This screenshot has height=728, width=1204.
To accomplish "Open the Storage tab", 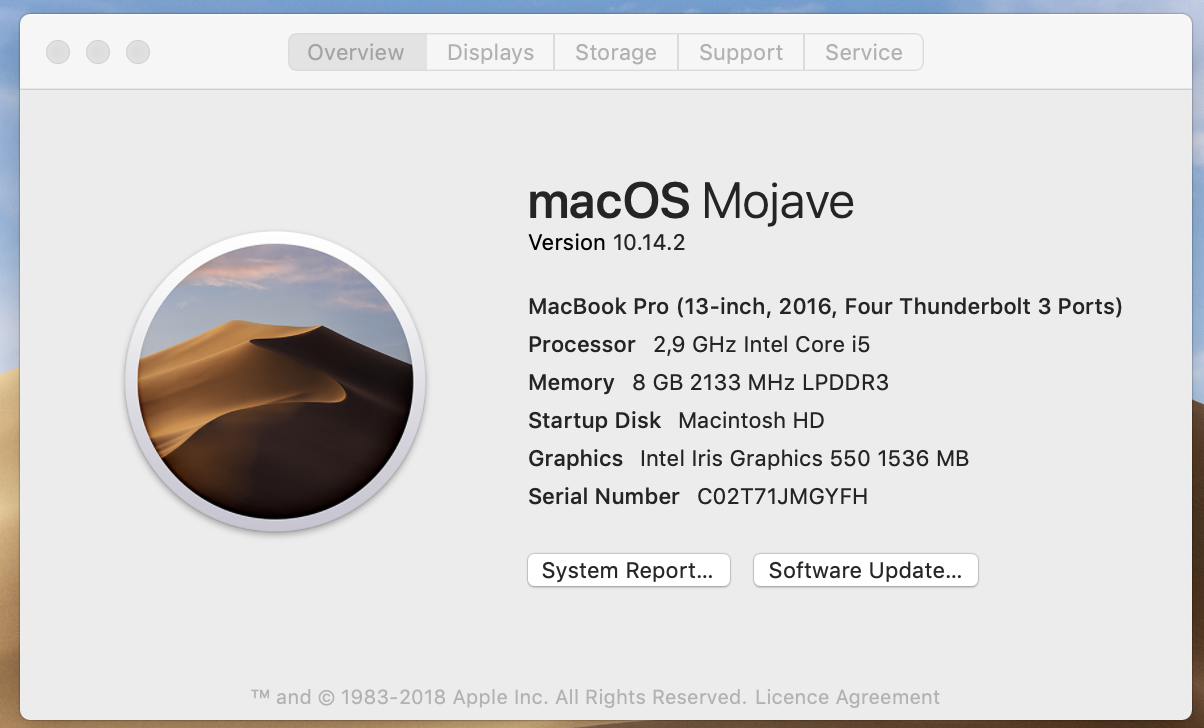I will pyautogui.click(x=615, y=52).
